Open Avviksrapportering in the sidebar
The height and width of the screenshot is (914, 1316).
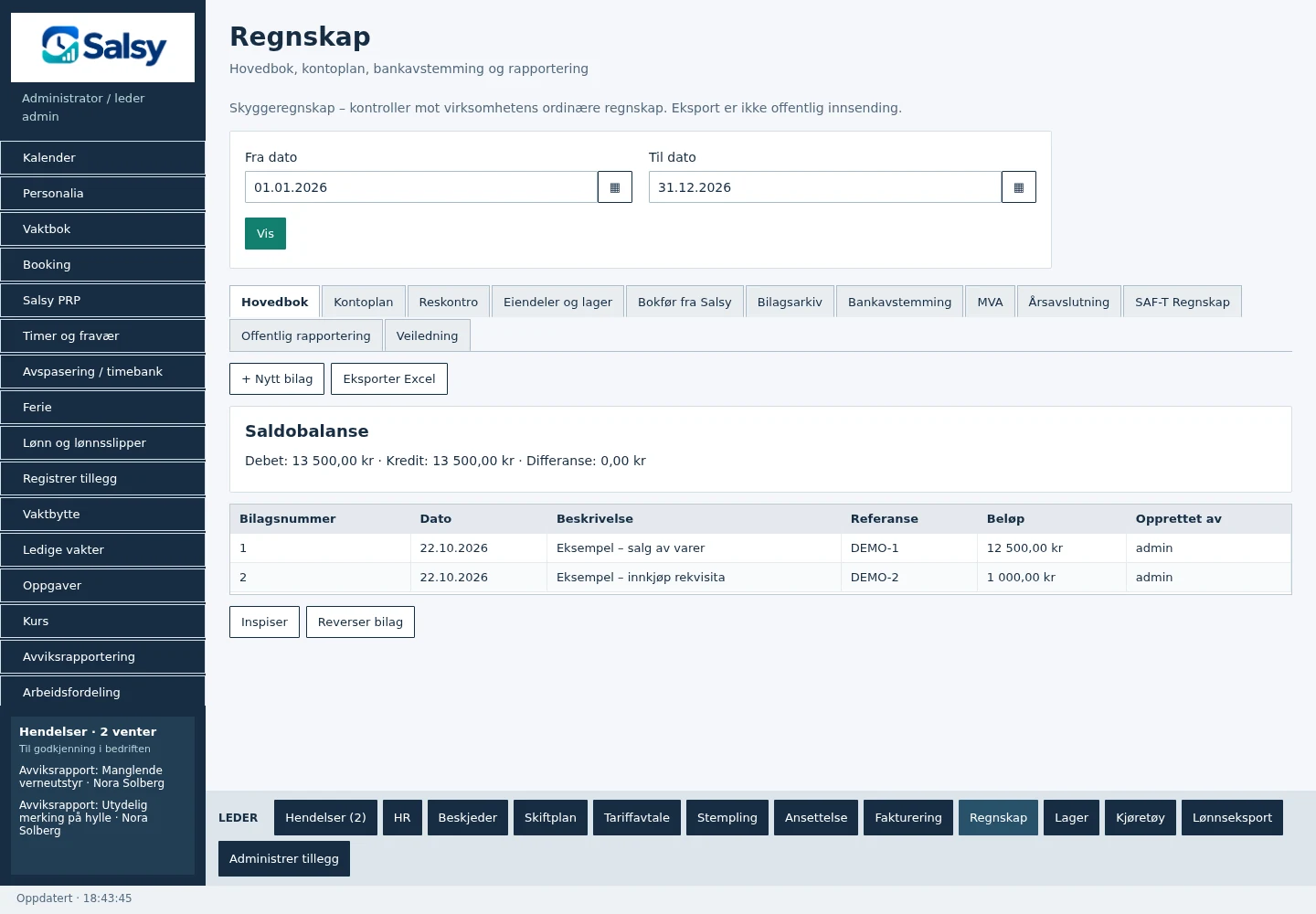click(102, 656)
